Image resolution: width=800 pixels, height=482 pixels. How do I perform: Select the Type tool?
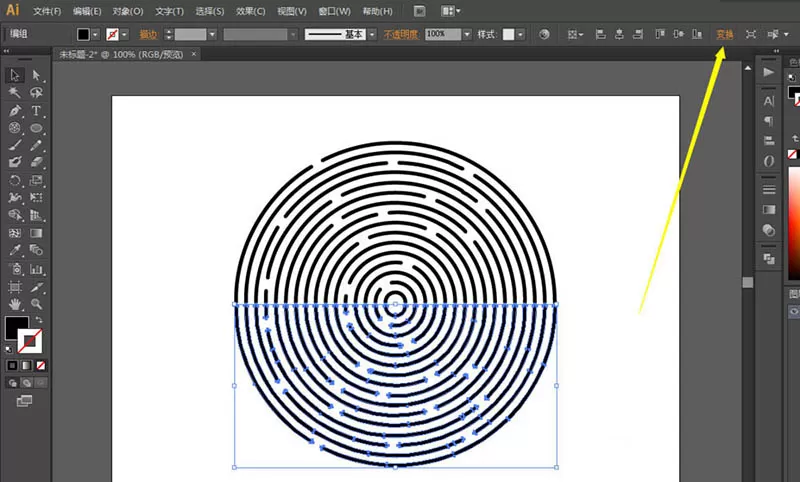pos(36,110)
